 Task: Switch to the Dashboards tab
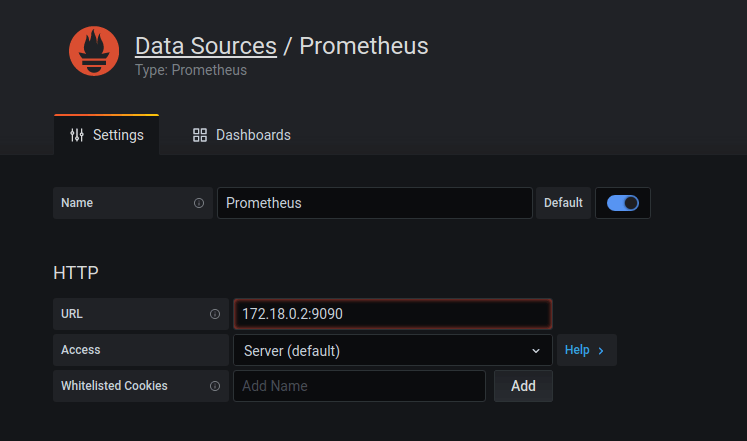242,135
